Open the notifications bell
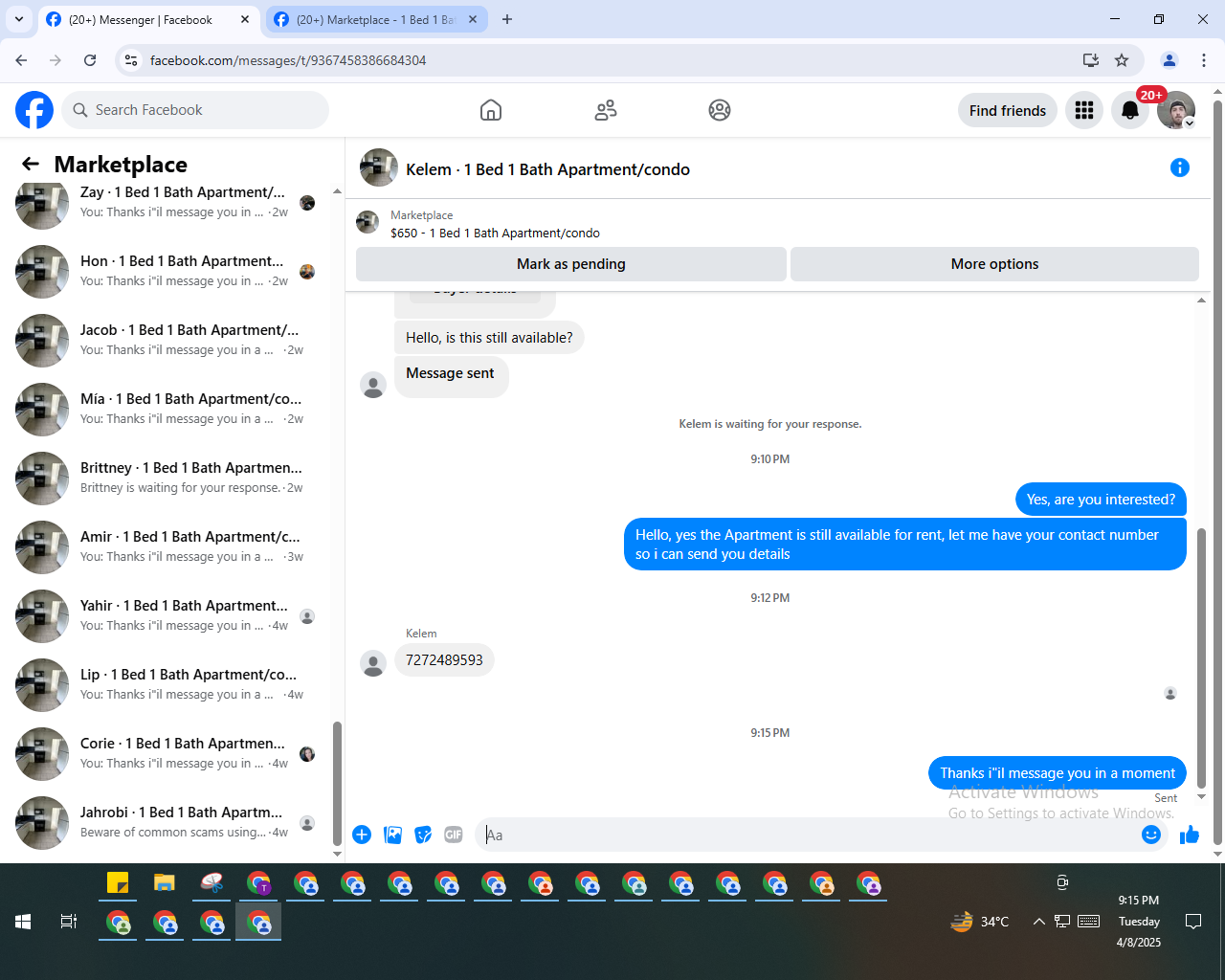The height and width of the screenshot is (980, 1225). (x=1130, y=110)
